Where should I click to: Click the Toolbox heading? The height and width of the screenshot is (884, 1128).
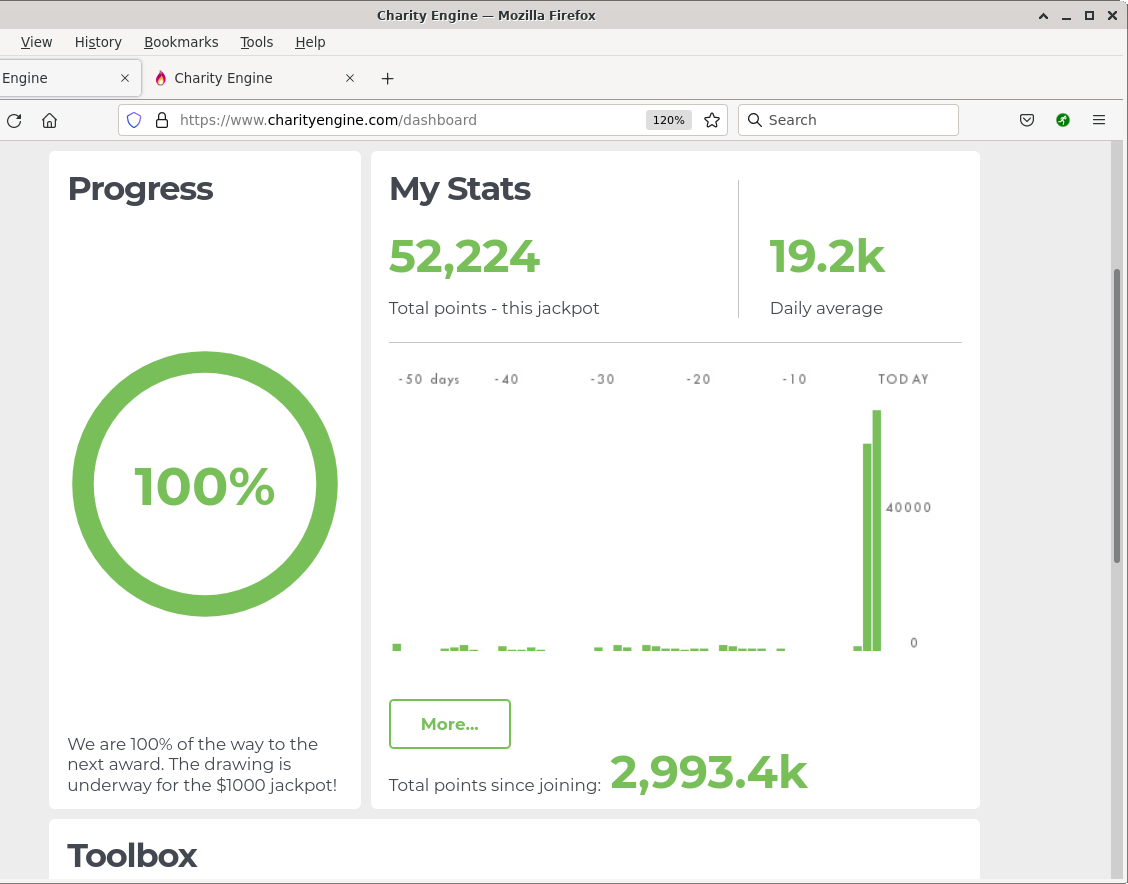coord(132,855)
